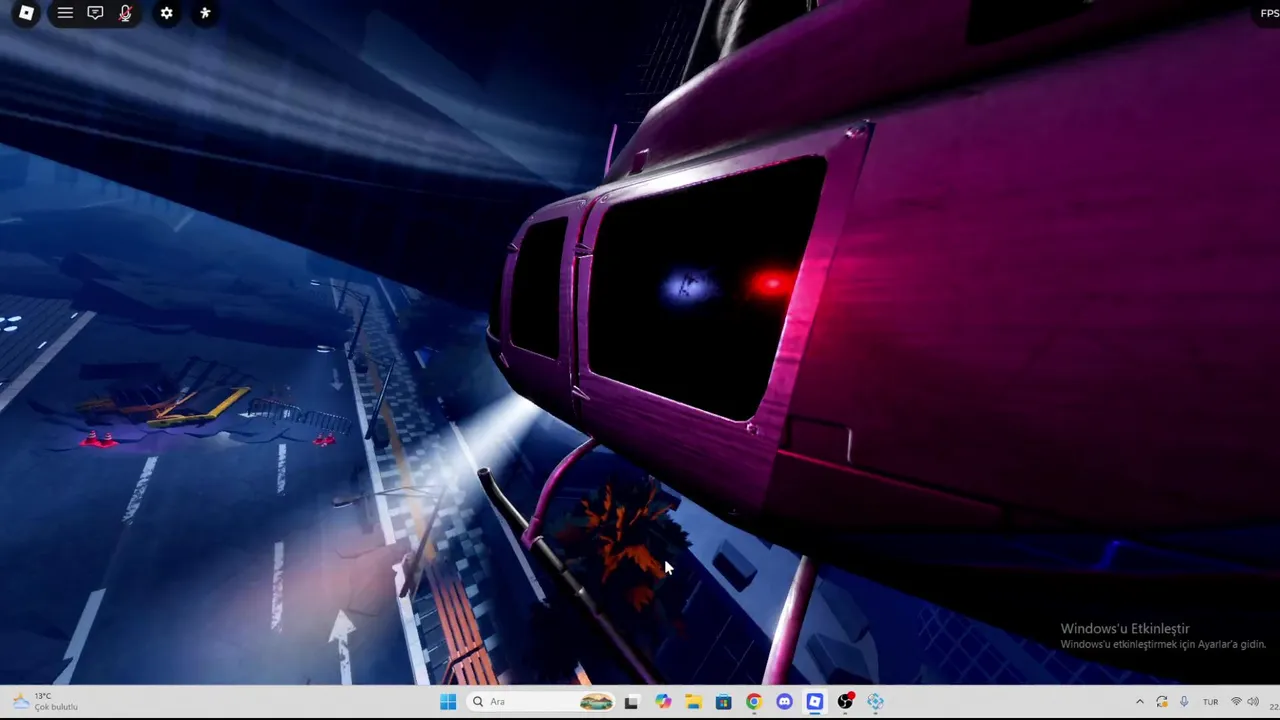Open the weather widget showing 13°C
Viewport: 1280px width, 720px height.
point(47,702)
